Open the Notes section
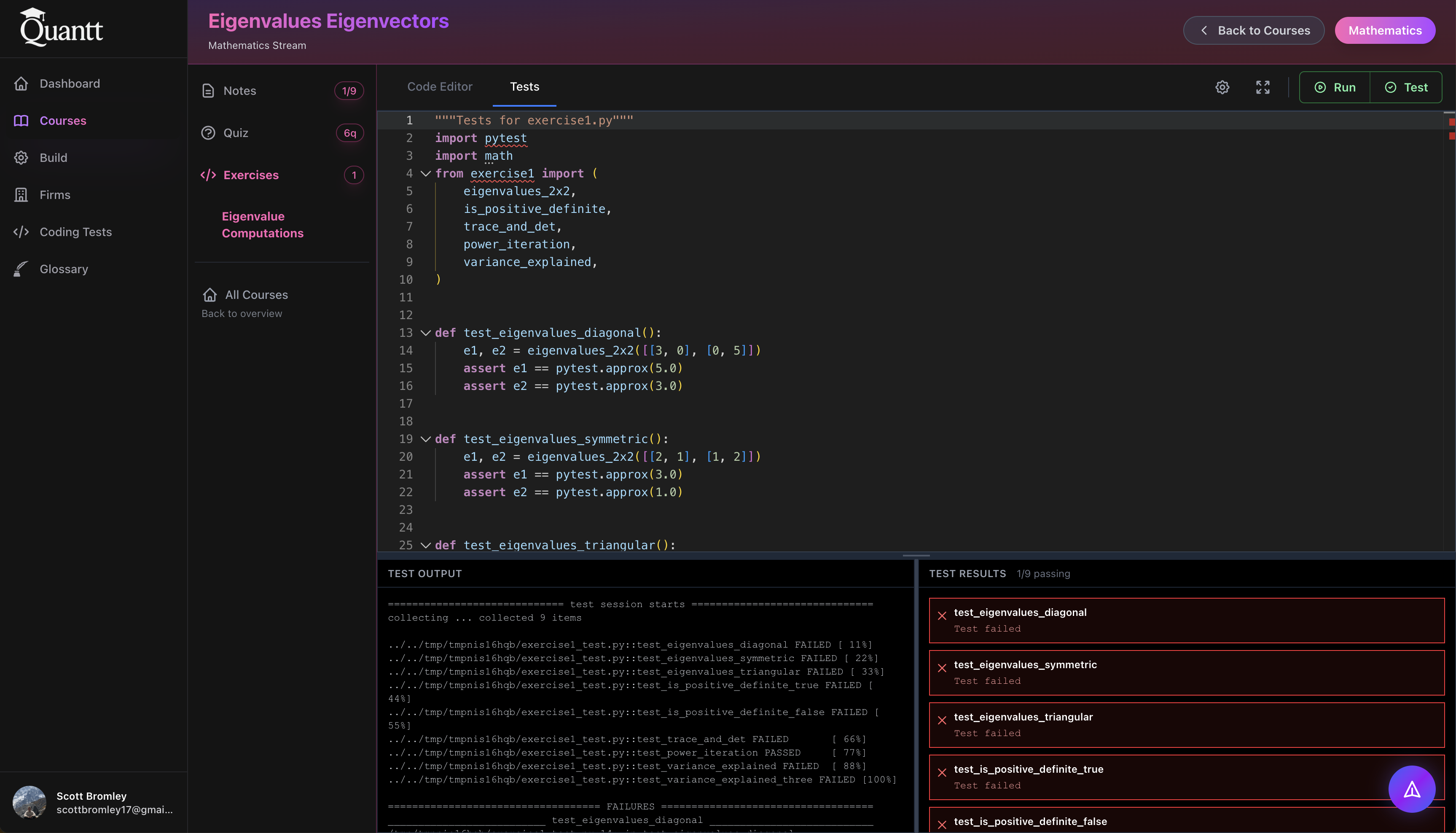 click(240, 90)
